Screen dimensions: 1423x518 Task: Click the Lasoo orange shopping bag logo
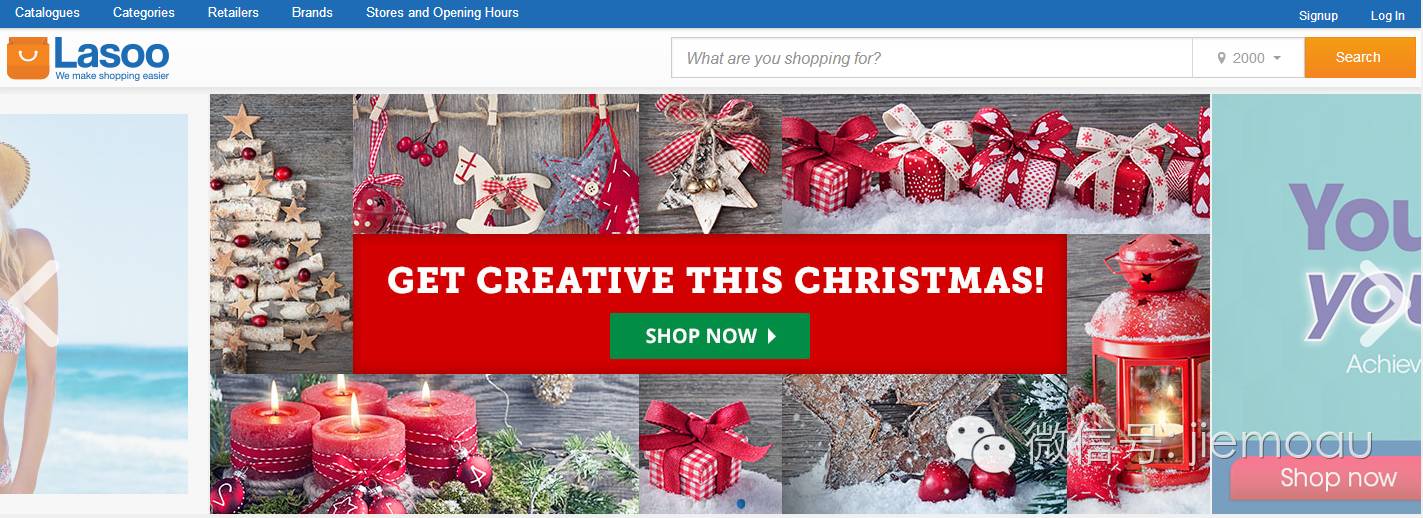point(28,59)
